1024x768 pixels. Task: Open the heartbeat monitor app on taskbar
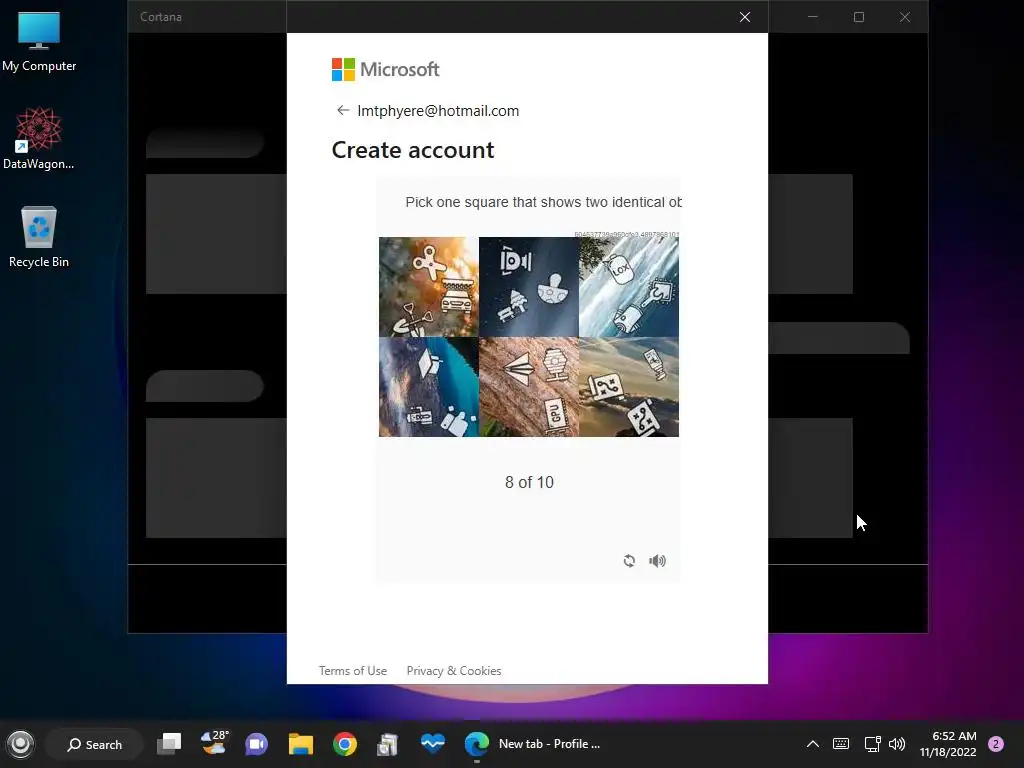(432, 743)
